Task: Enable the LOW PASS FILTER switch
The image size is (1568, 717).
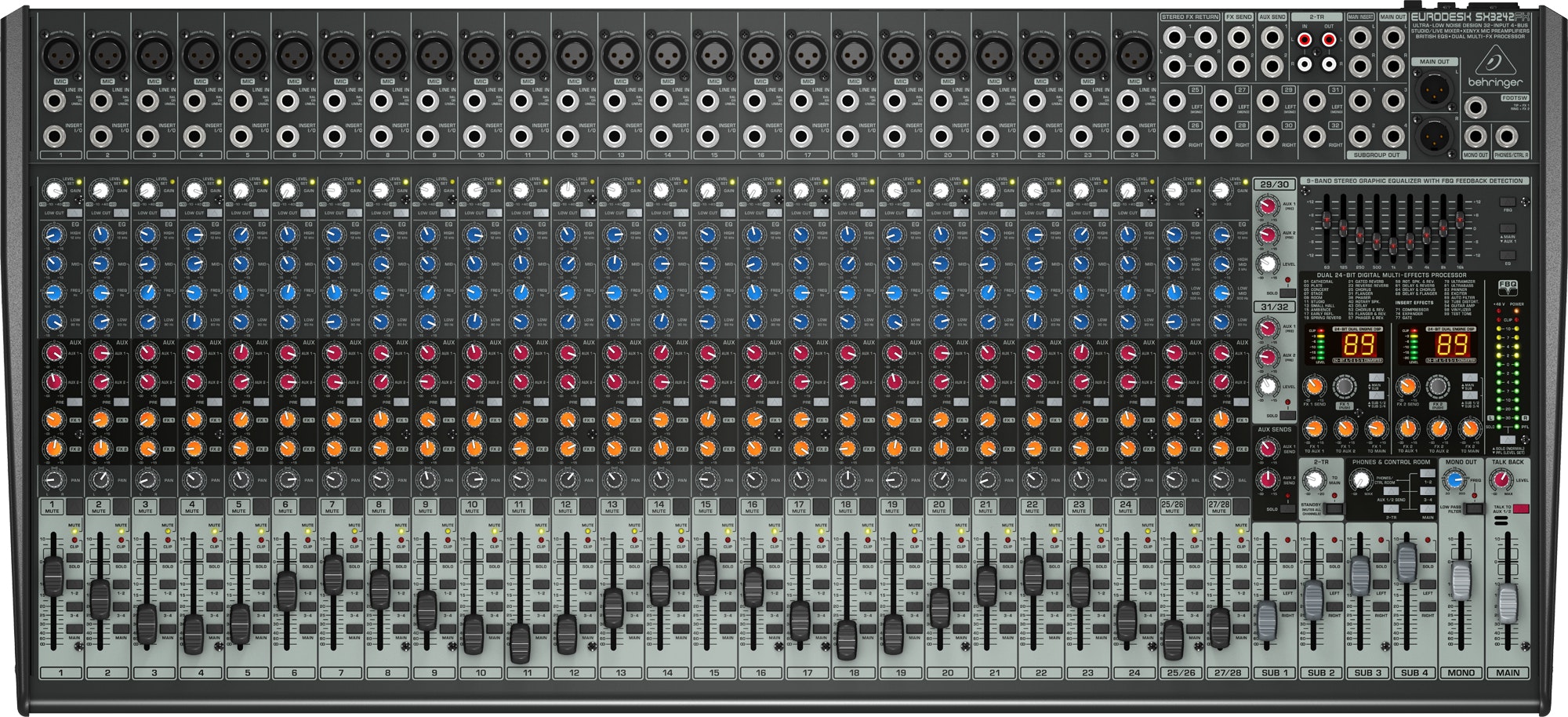Action: (1474, 509)
